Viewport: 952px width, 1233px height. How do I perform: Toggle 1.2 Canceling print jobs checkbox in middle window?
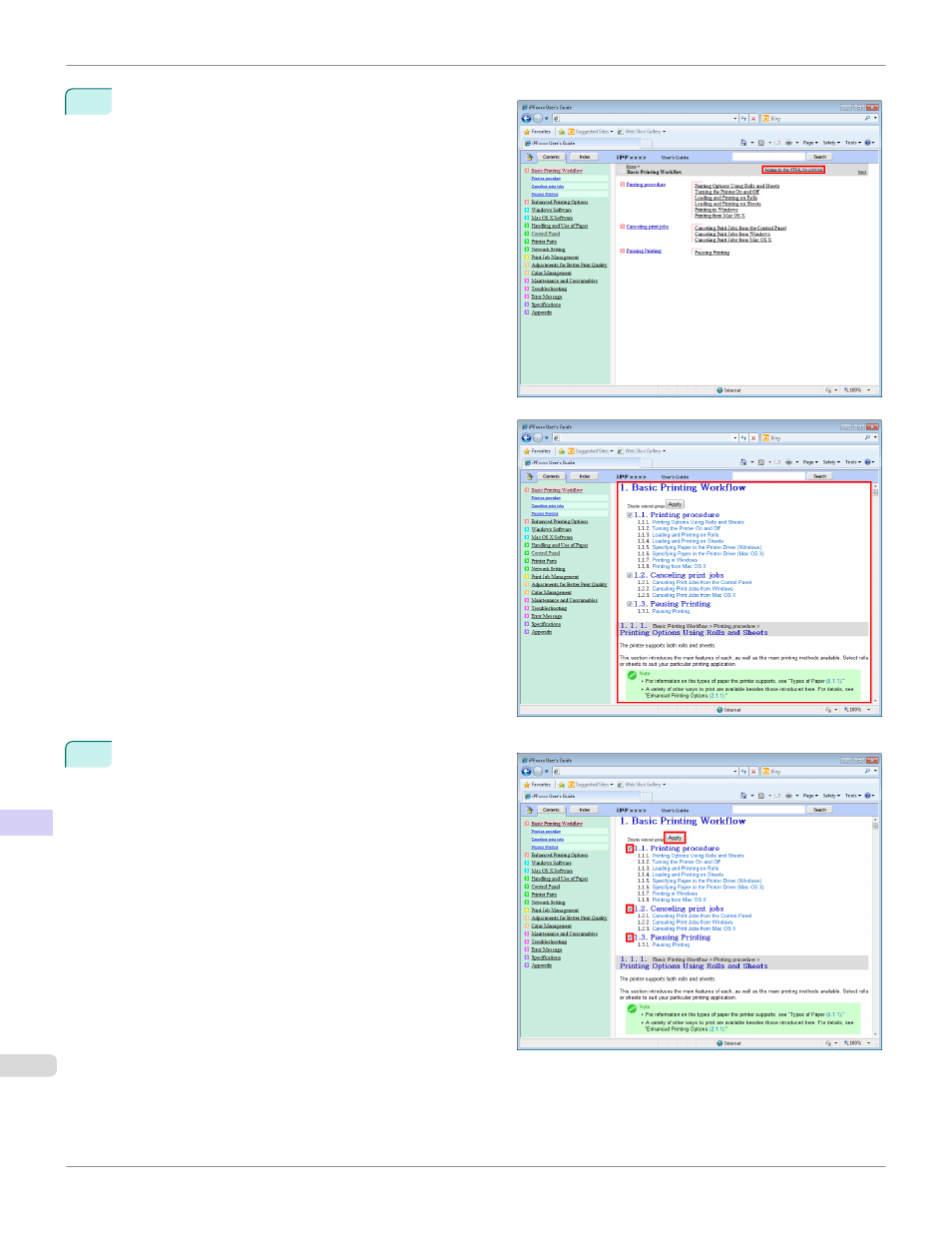630,575
